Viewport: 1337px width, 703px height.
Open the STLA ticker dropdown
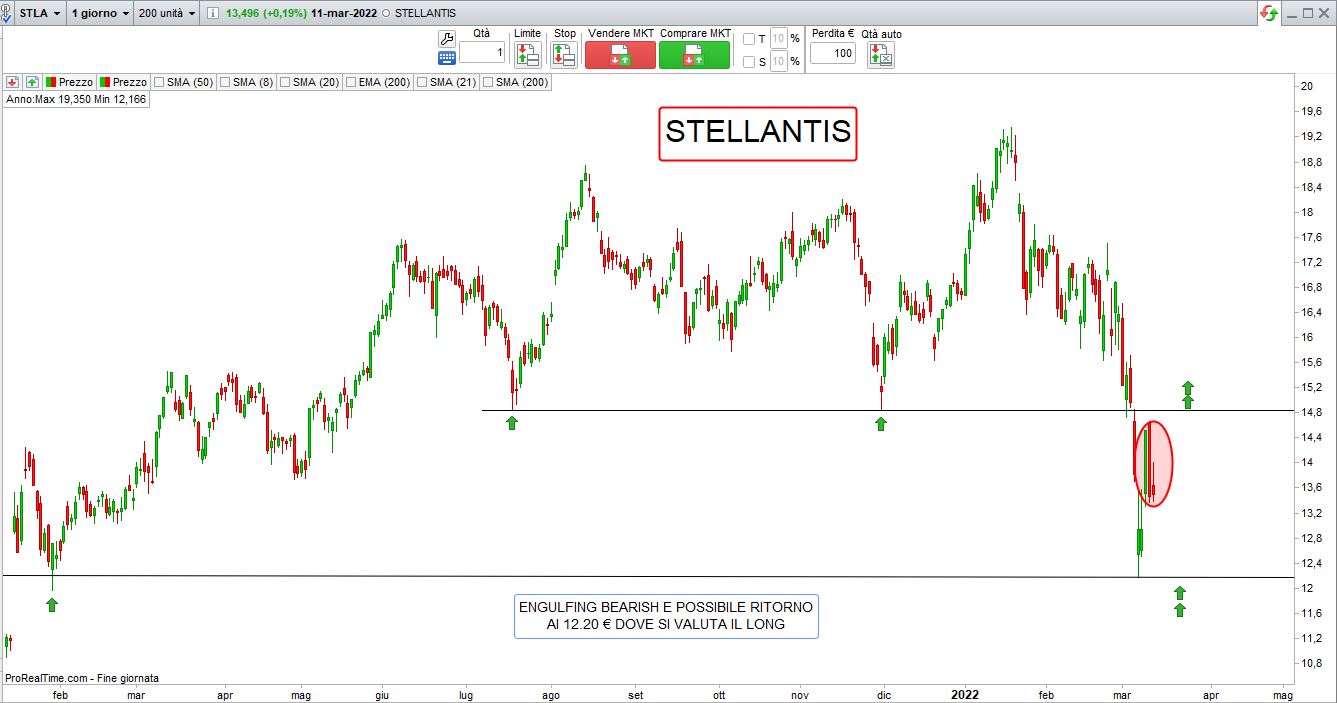[x=40, y=14]
